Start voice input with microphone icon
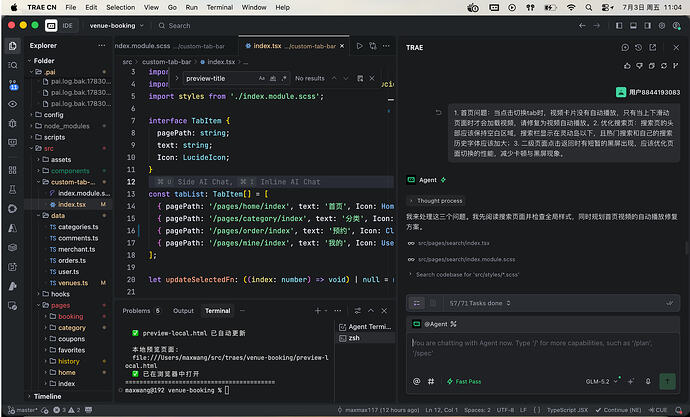Screen dimensions: 690x417 coord(648,381)
